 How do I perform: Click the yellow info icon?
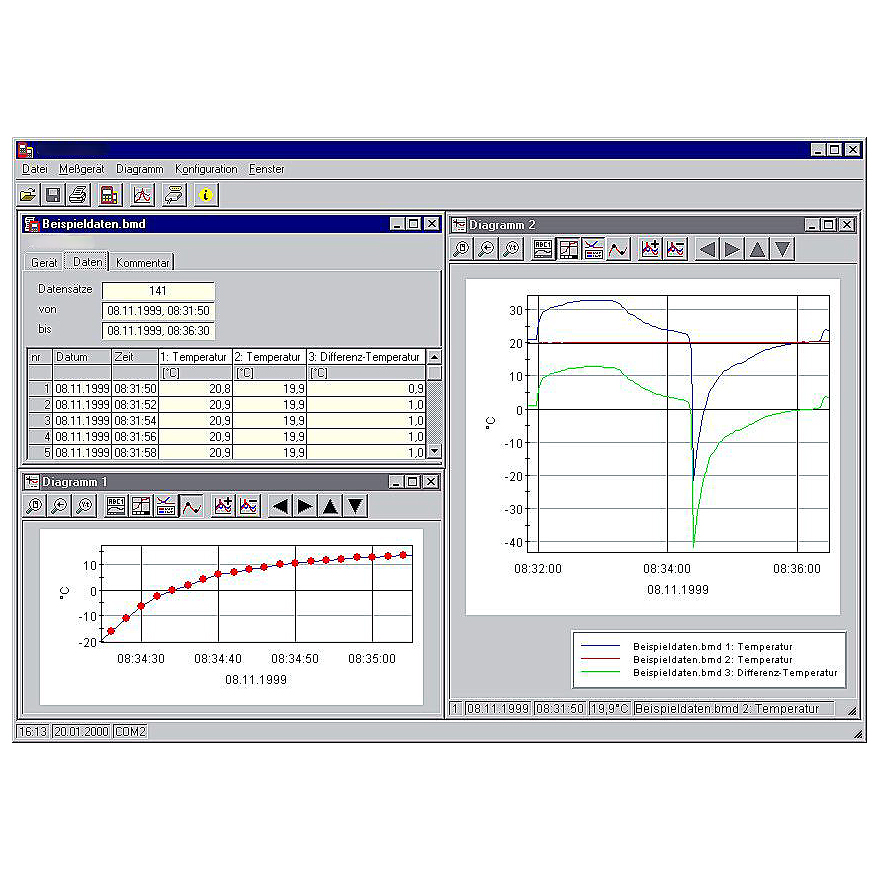pos(205,195)
